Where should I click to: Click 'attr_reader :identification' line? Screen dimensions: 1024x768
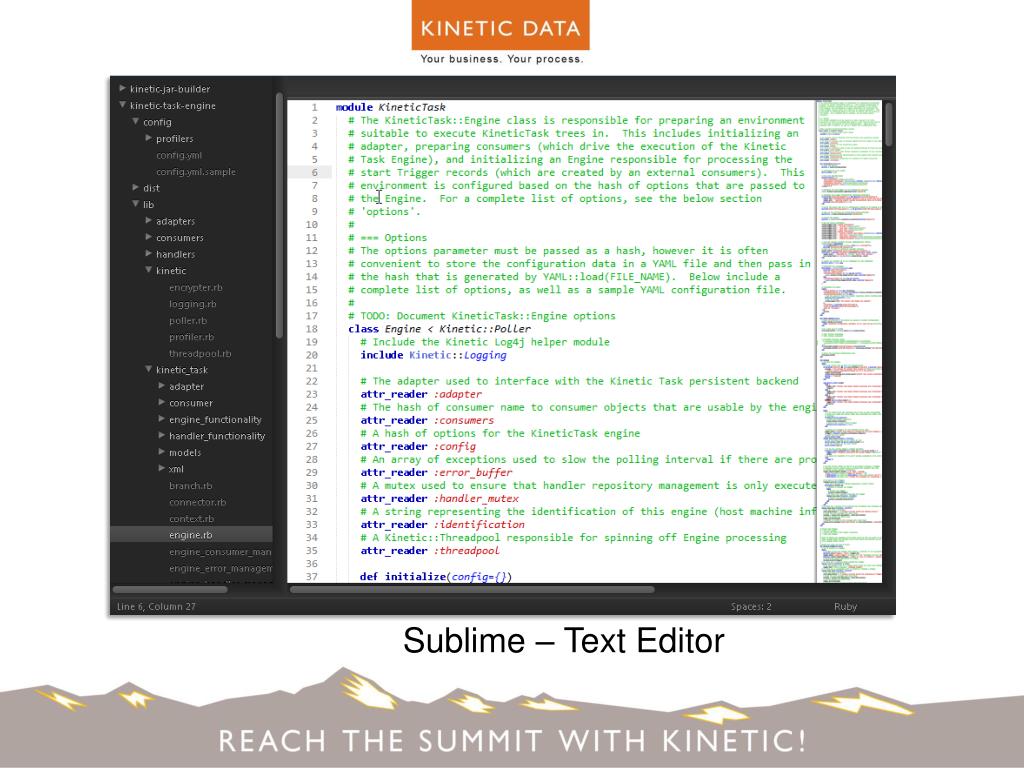[x=443, y=525]
